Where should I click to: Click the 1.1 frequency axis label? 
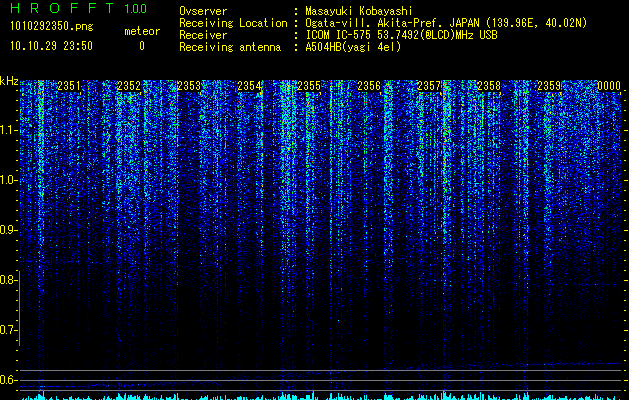click(x=8, y=130)
